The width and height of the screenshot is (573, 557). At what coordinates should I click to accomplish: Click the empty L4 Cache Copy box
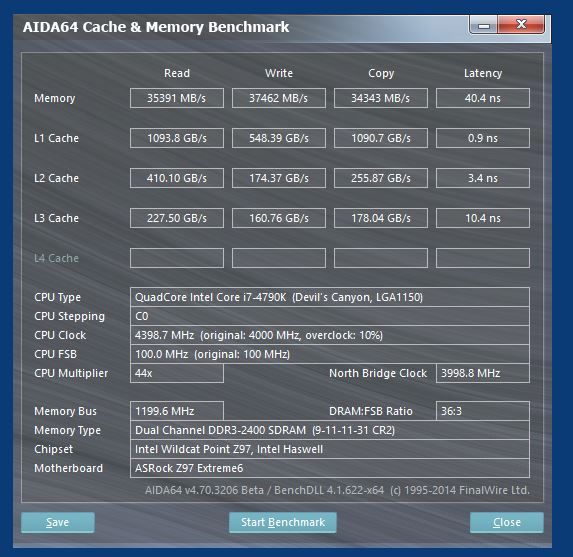(x=381, y=258)
